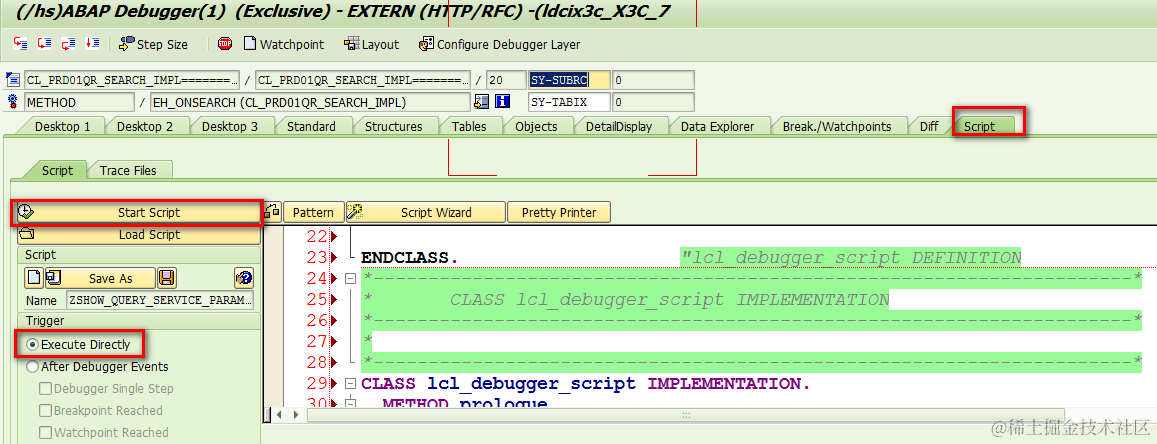Viewport: 1157px width, 444px height.
Task: Switch to the Structures tab
Action: 394,126
